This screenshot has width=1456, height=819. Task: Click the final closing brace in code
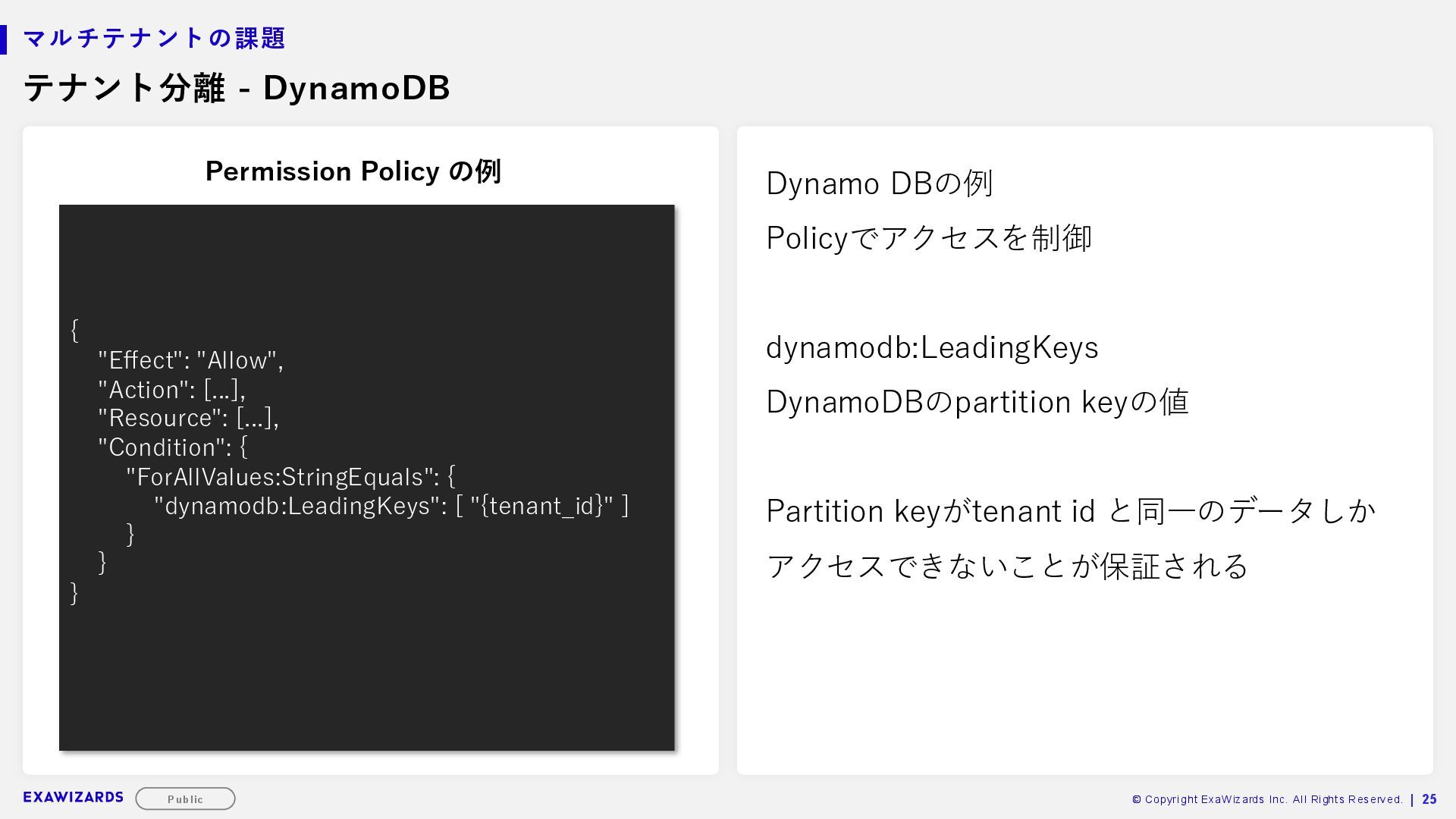point(74,592)
